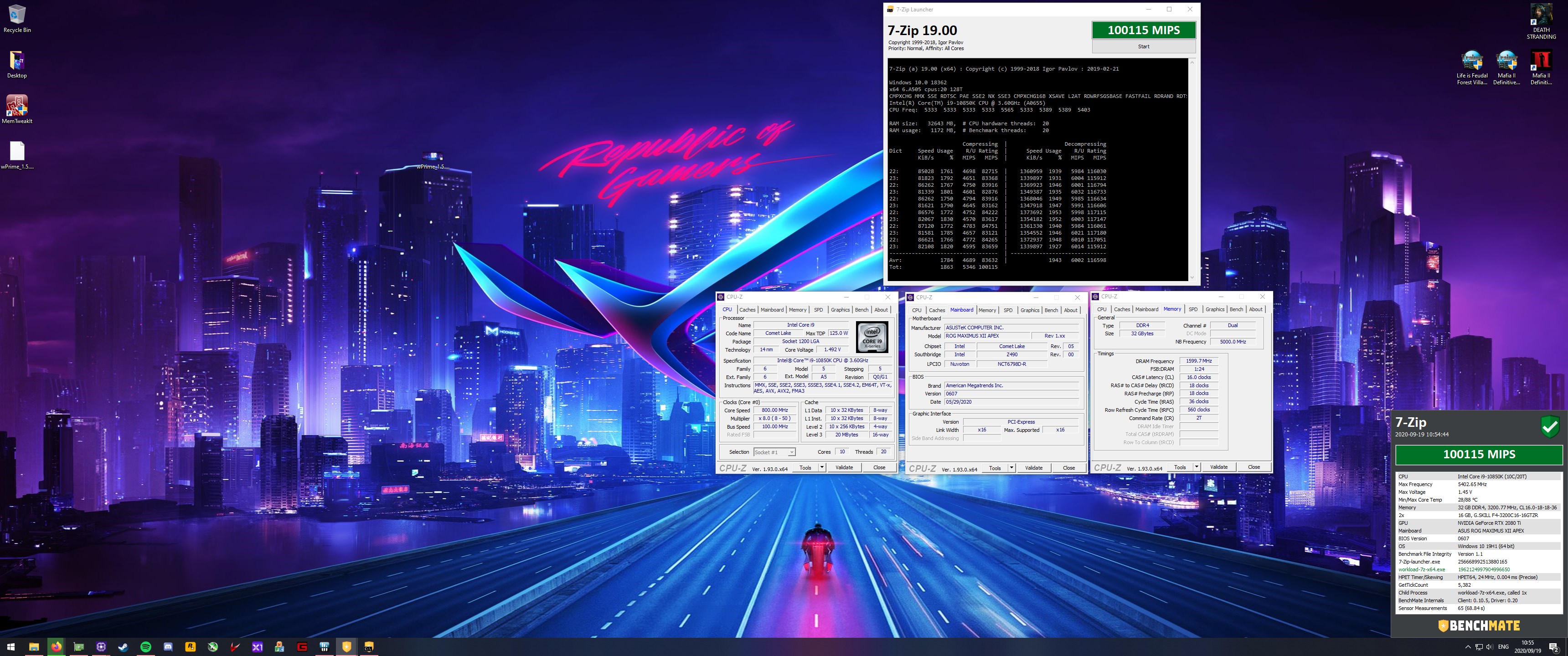Viewport: 1568px width, 656px height.
Task: Open the red G app in taskbar
Action: pos(302,647)
